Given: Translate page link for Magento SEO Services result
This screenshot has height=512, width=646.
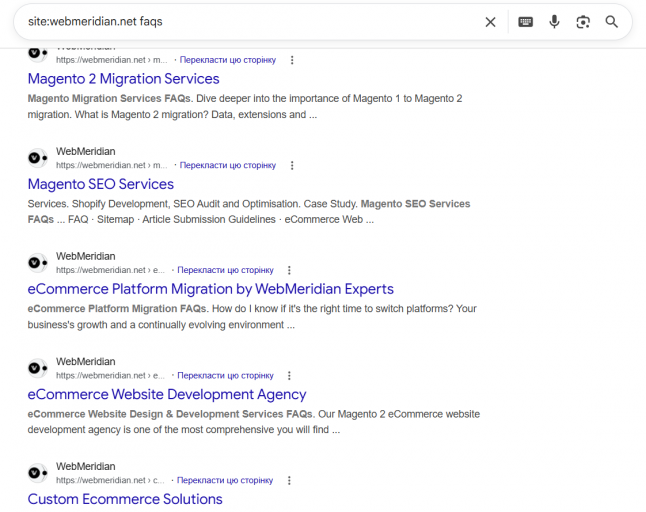Looking at the screenshot, I should point(228,165).
